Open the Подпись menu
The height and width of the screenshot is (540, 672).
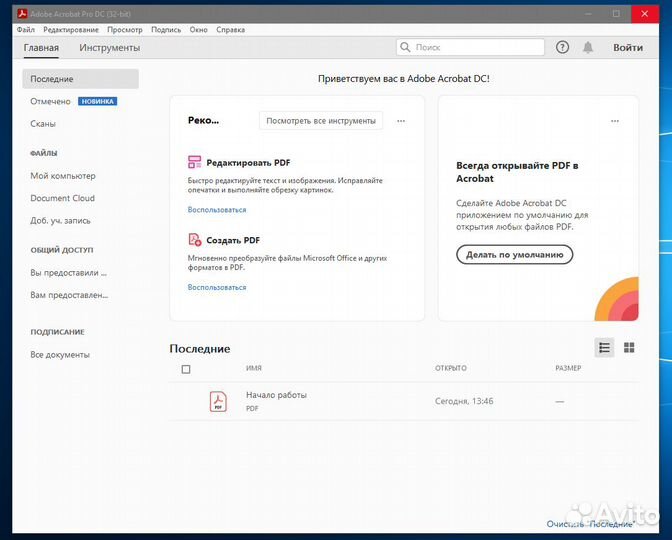(166, 30)
